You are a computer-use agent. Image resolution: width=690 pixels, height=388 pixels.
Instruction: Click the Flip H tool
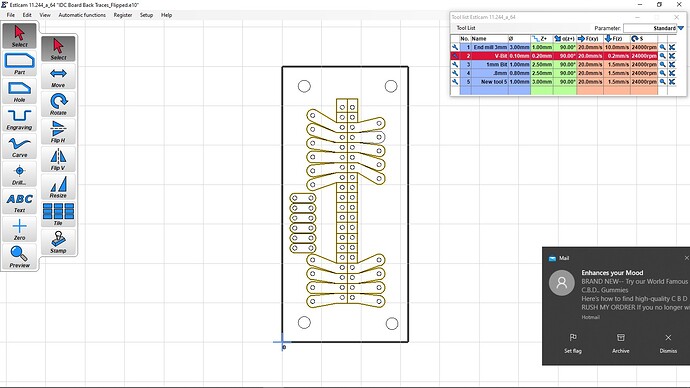point(58,132)
